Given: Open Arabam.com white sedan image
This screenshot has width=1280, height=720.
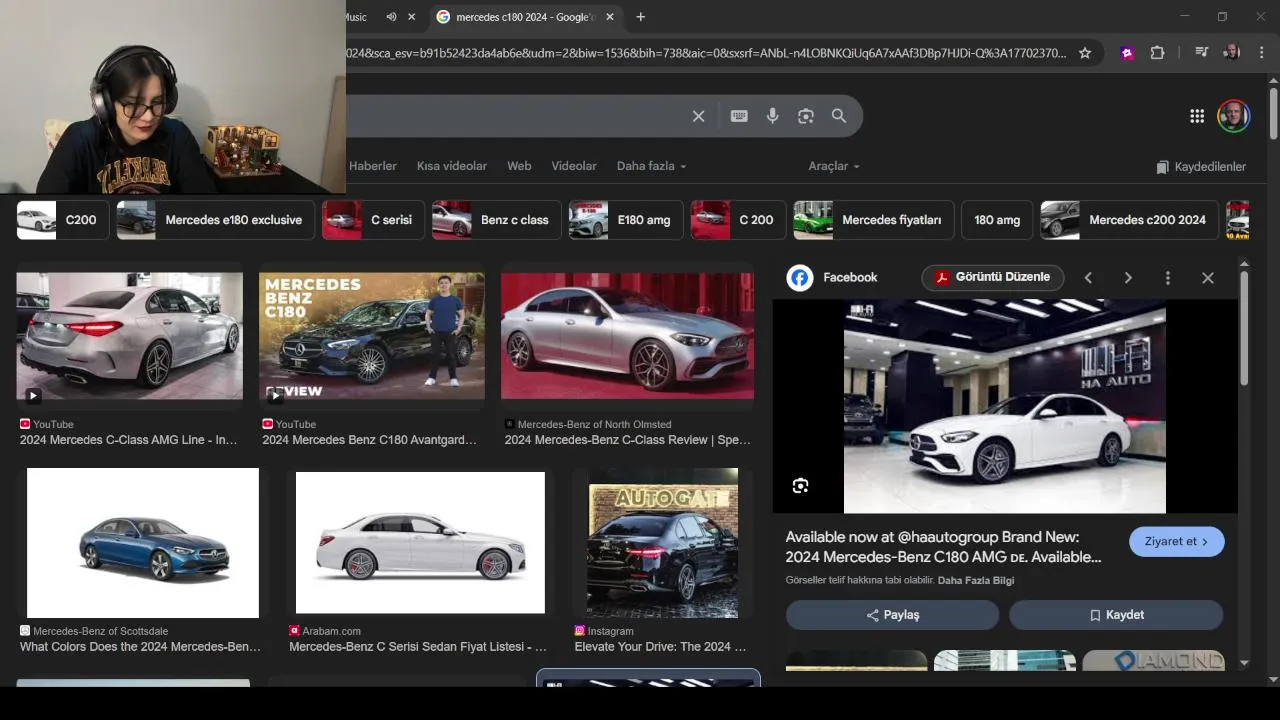Looking at the screenshot, I should pos(420,543).
